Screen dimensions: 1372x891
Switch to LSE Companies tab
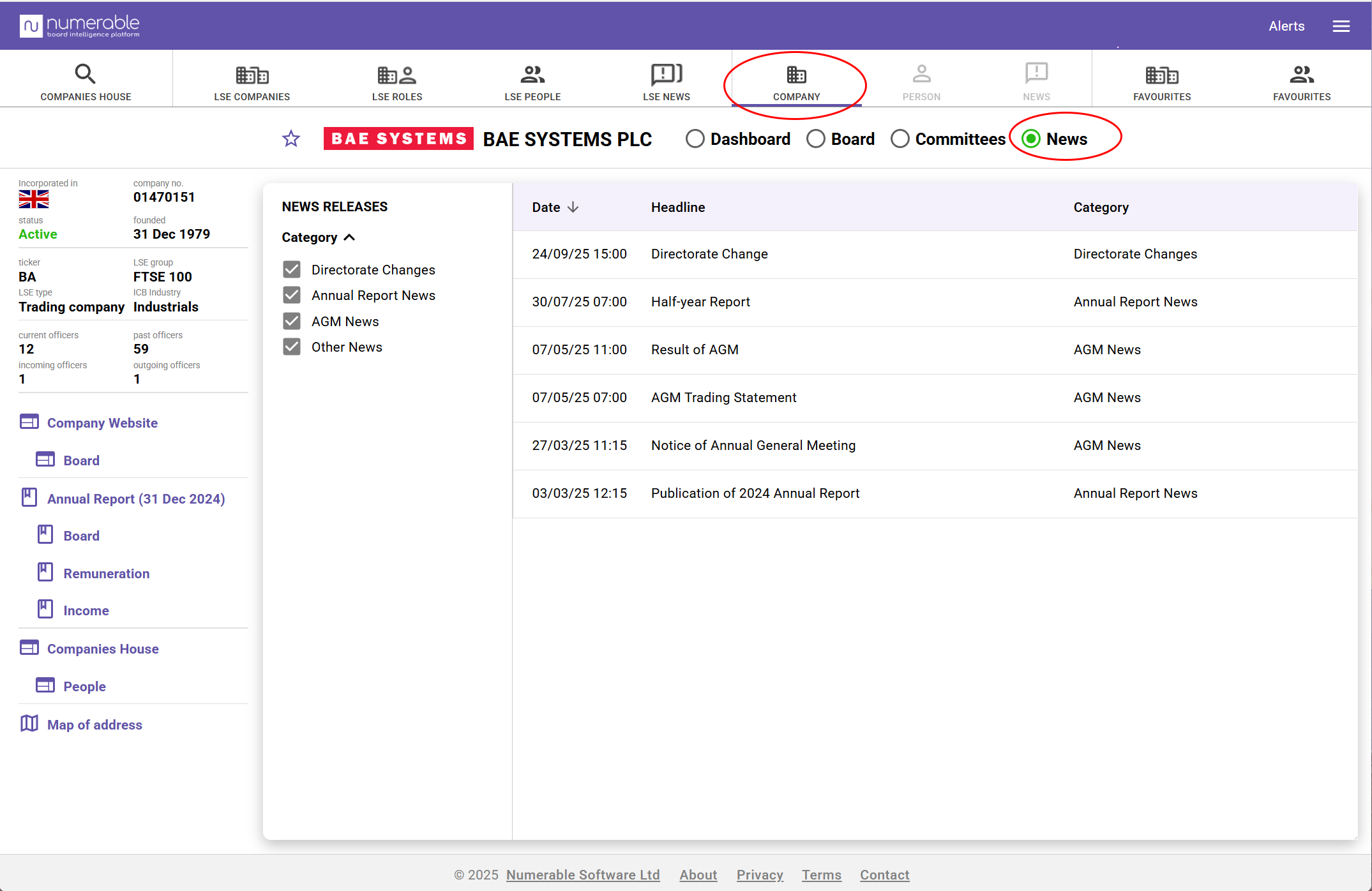point(252,82)
